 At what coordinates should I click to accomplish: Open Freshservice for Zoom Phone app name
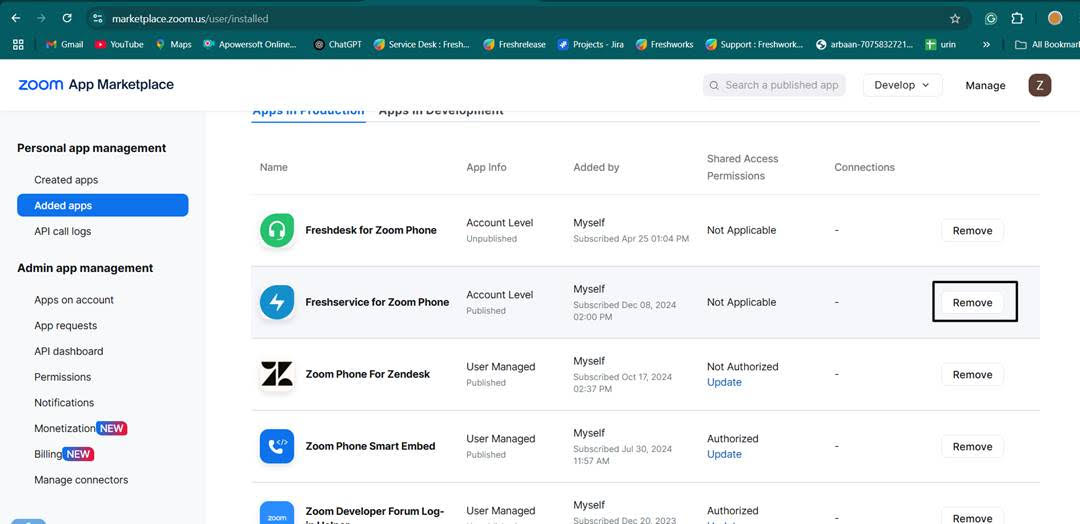coord(377,302)
